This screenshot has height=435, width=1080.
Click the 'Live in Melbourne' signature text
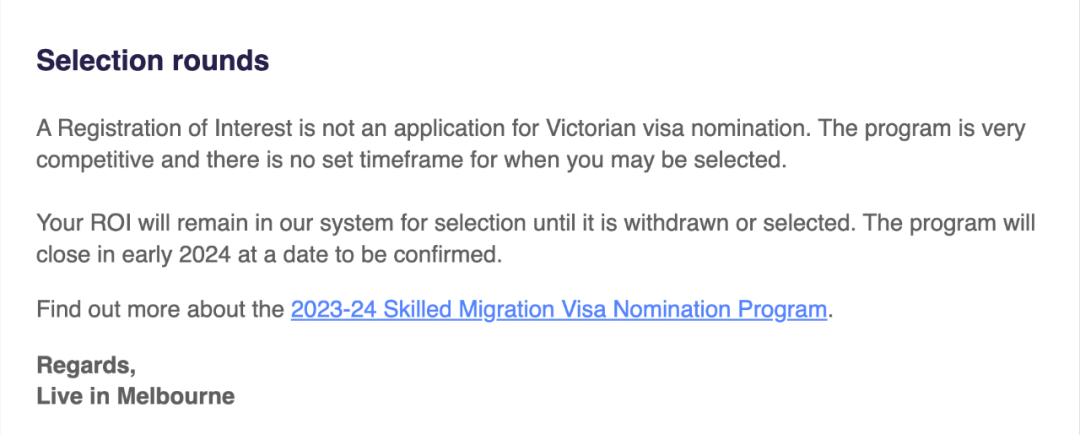pos(136,396)
